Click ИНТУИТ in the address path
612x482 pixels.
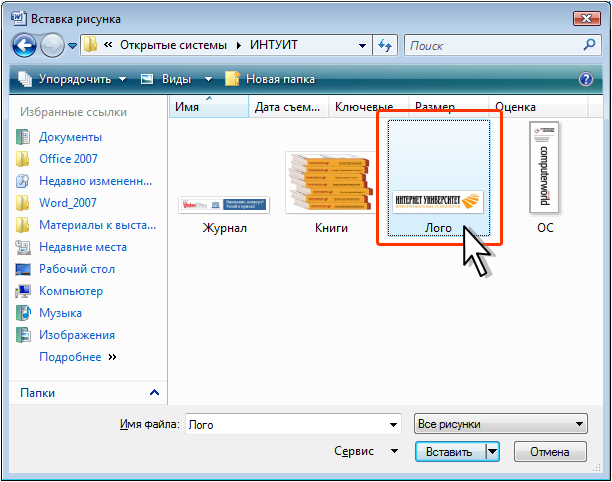pyautogui.click(x=274, y=45)
